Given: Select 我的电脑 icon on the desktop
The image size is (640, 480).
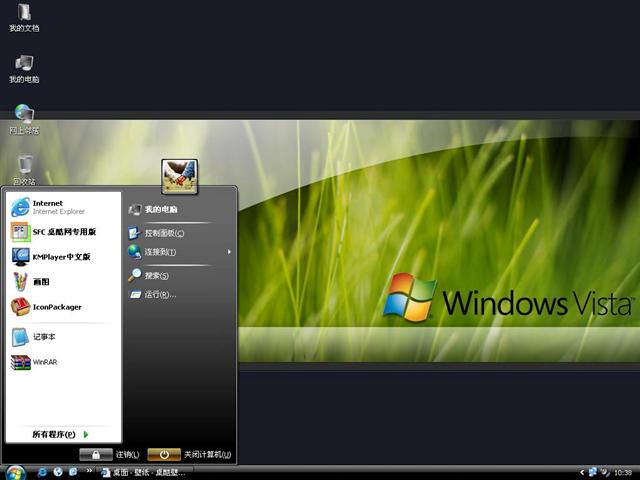Looking at the screenshot, I should point(24,66).
